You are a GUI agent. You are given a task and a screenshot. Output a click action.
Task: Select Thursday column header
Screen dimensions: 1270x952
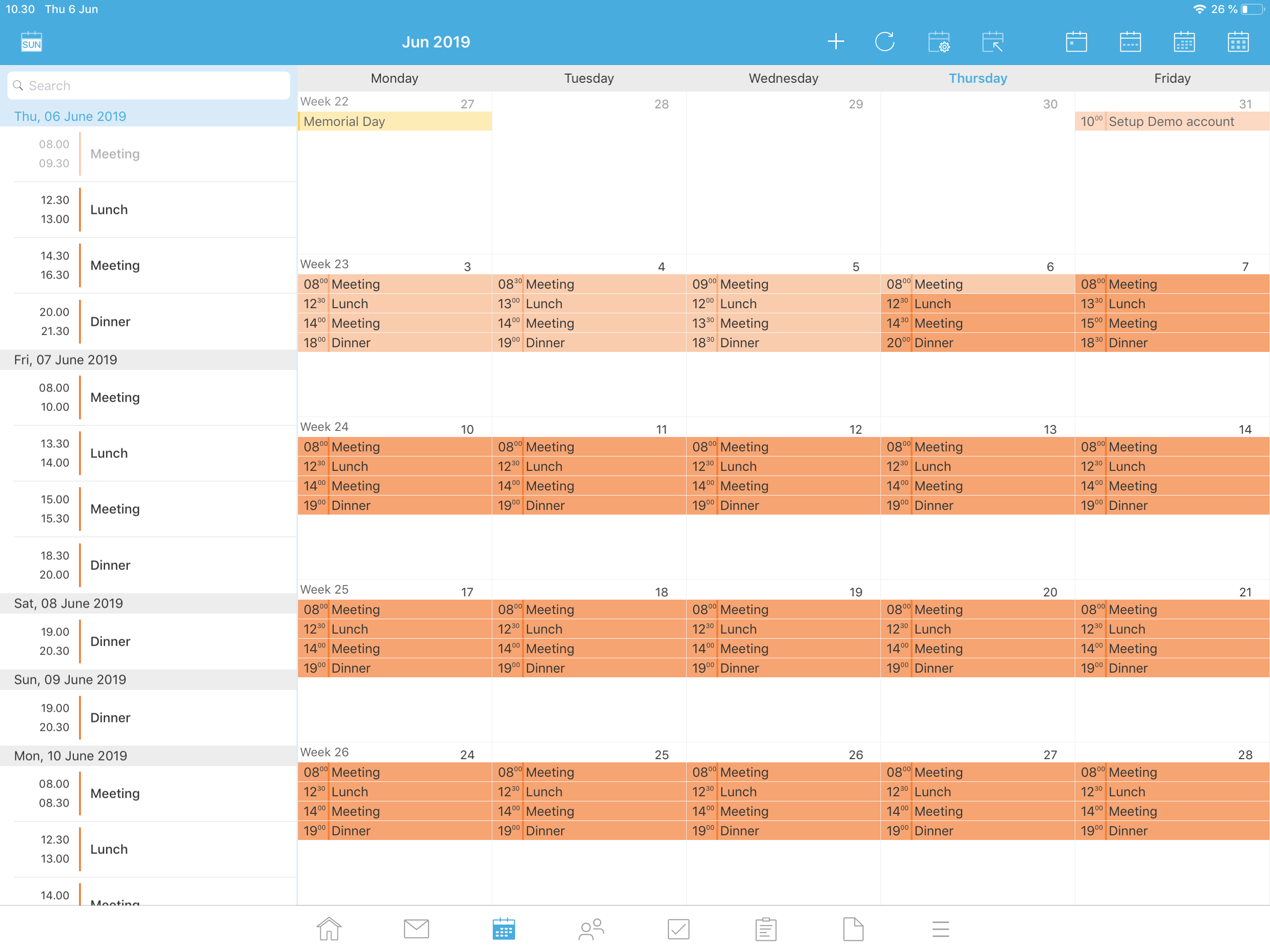[978, 78]
